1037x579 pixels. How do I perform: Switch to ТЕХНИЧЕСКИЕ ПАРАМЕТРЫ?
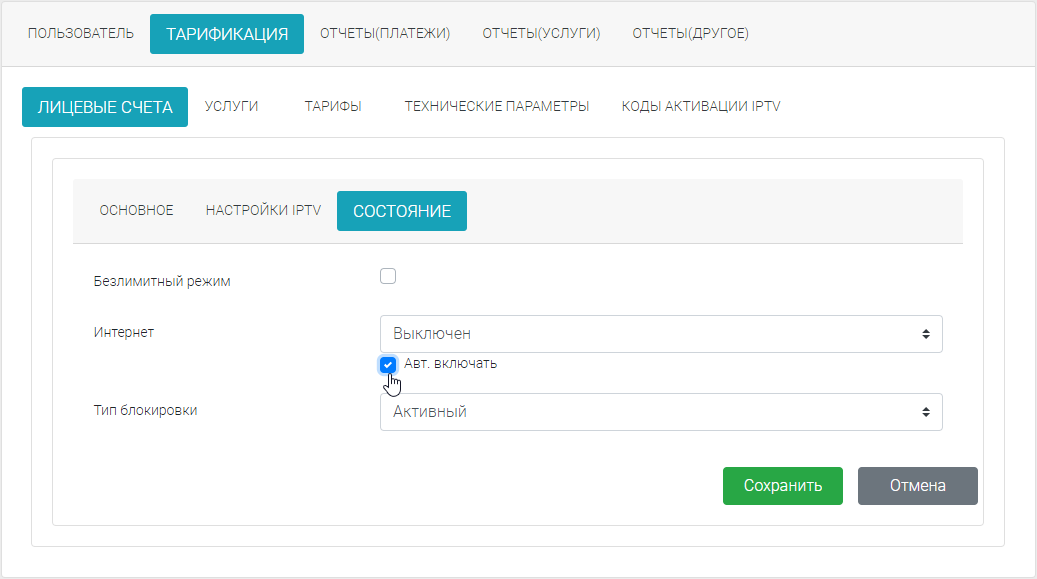pyautogui.click(x=496, y=104)
